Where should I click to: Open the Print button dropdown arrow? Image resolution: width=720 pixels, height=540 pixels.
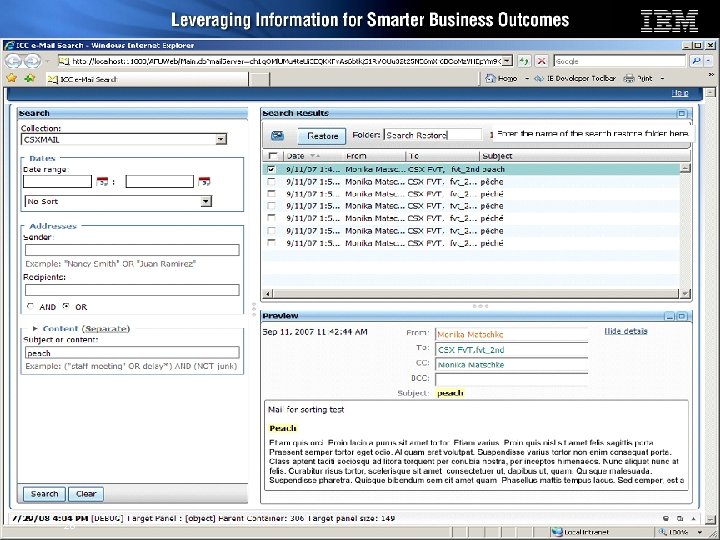coord(662,79)
